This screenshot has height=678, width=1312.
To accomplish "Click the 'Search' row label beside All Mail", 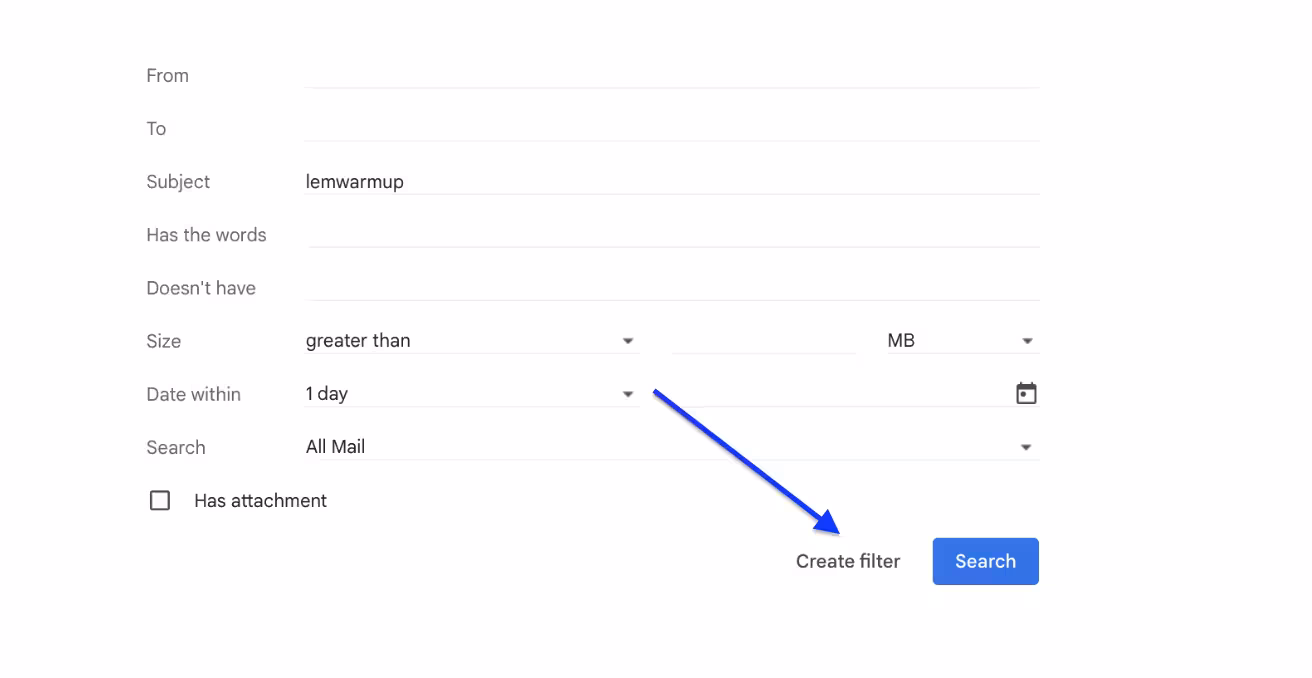I will (176, 447).
